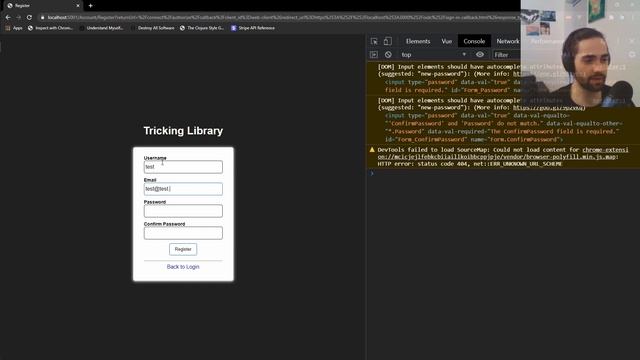Follow the Back to Login link
Viewport: 640px width, 360px height.
(183, 267)
